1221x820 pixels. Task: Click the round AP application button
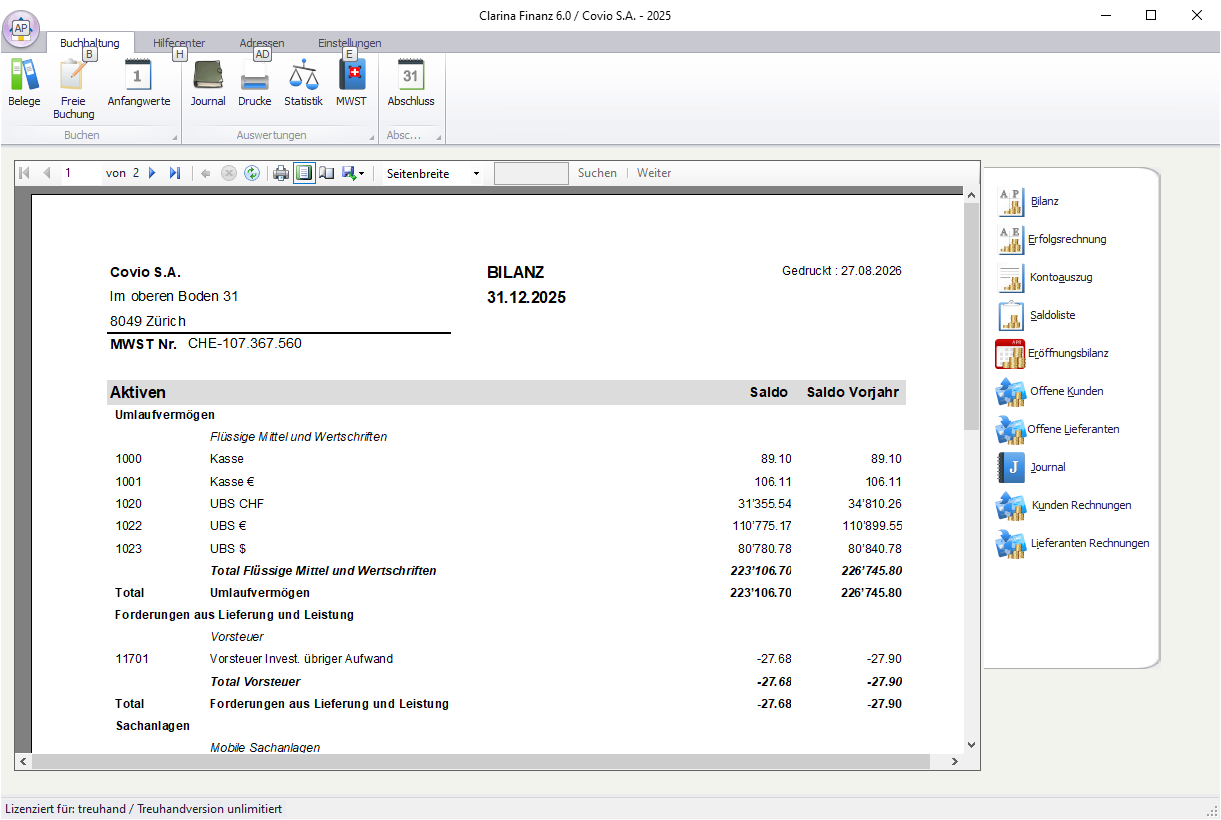[21, 29]
